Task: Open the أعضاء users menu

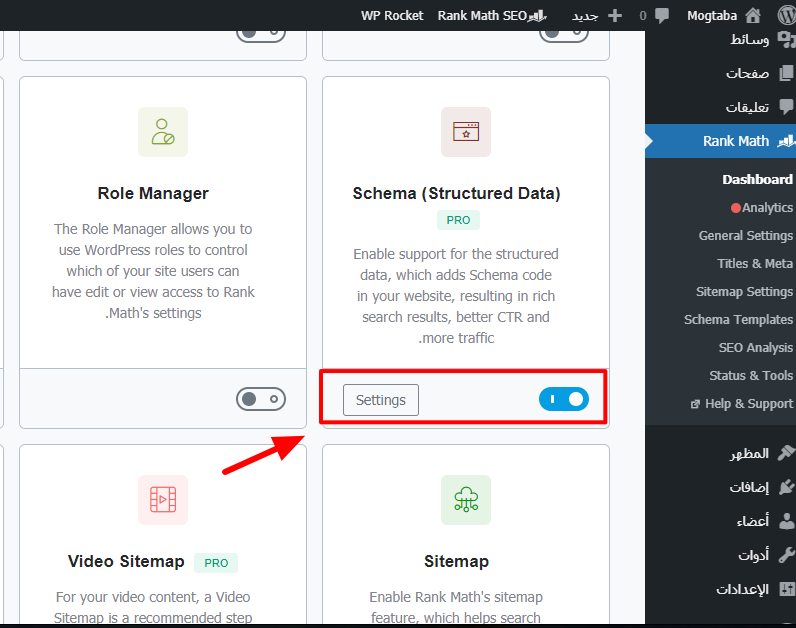Action: [x=753, y=521]
